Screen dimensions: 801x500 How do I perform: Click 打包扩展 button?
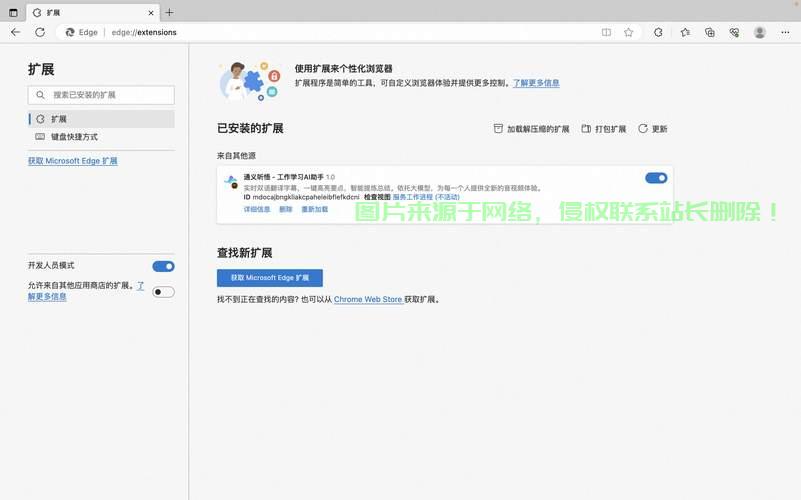[x=604, y=129]
